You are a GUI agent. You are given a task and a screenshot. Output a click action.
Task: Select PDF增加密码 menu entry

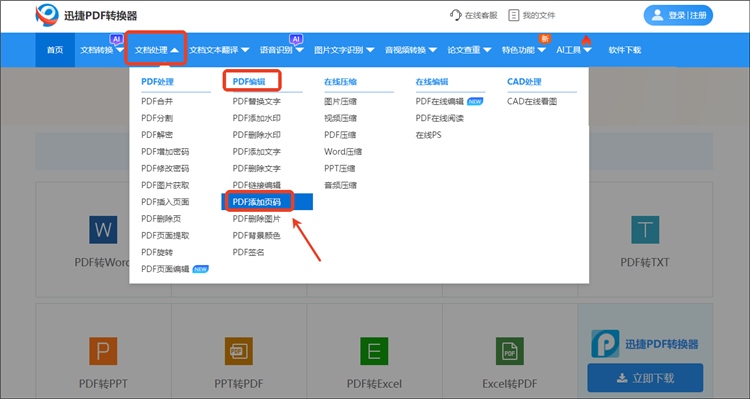click(x=165, y=152)
